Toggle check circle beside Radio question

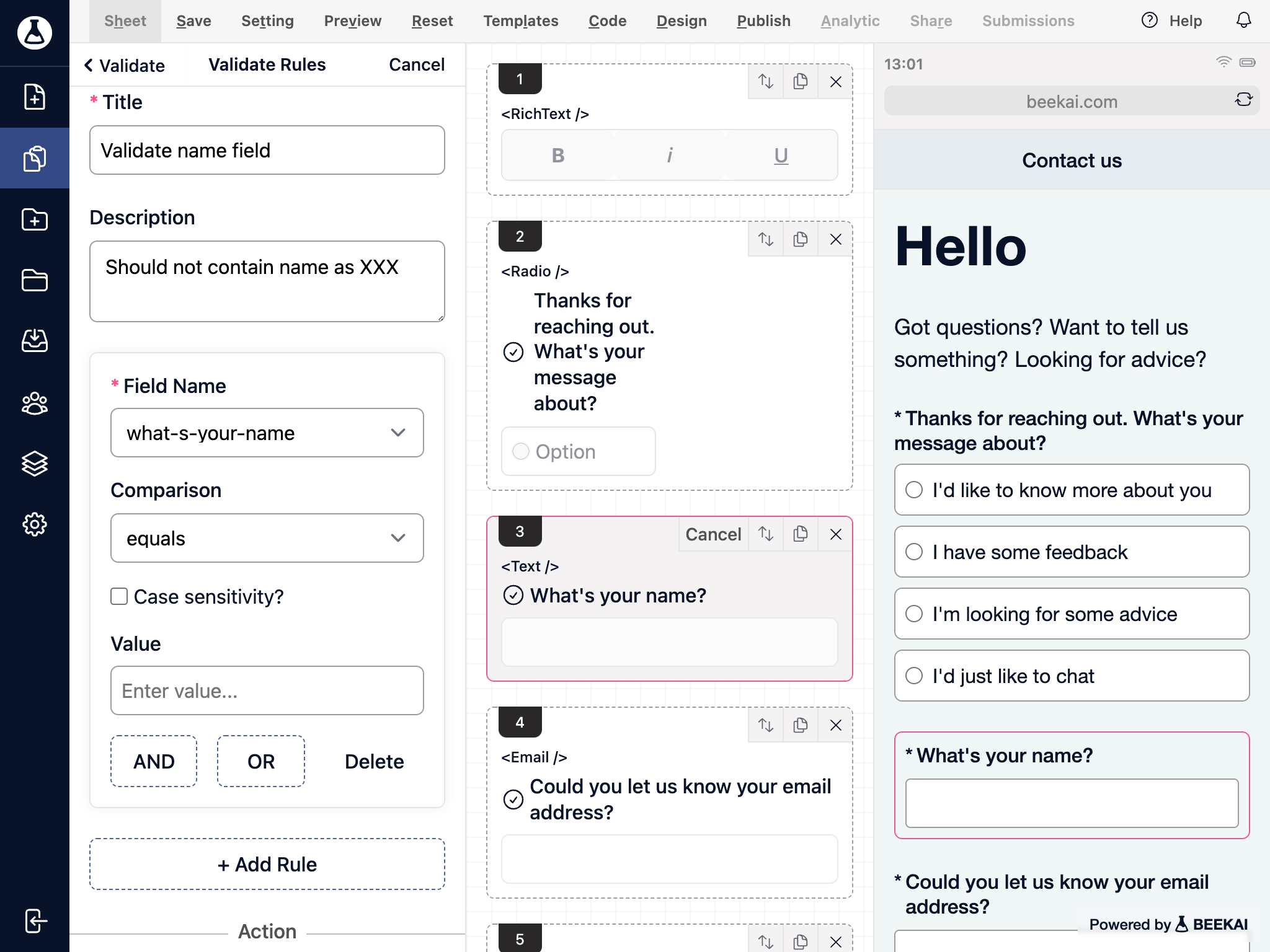coord(513,352)
